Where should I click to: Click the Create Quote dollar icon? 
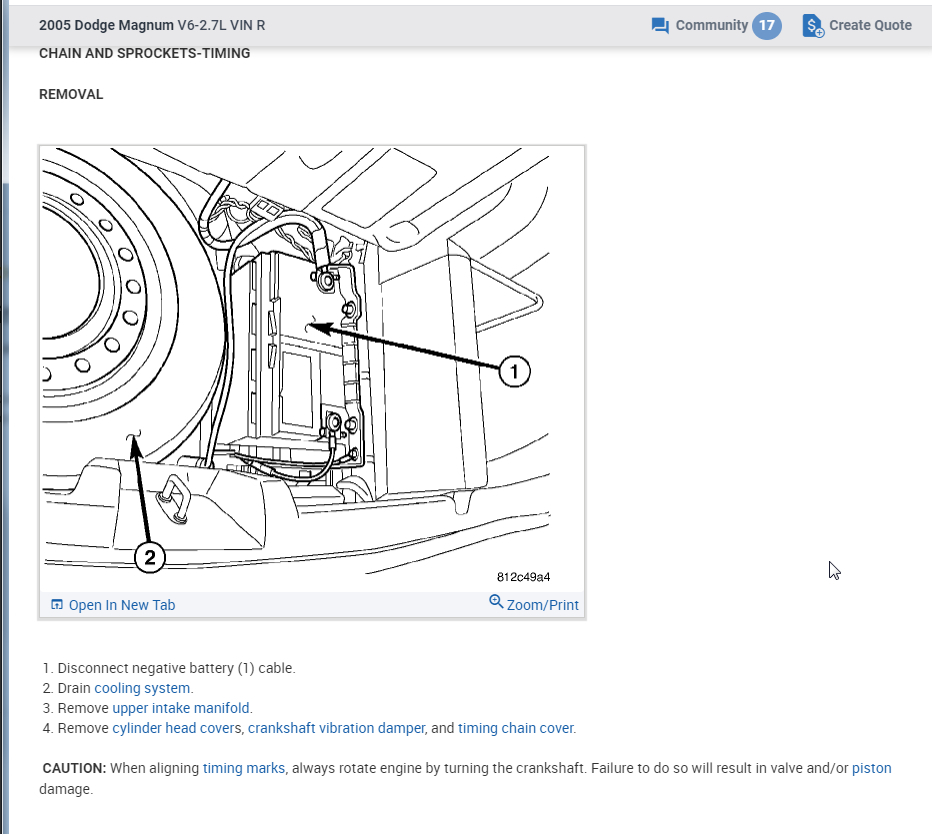pos(813,26)
